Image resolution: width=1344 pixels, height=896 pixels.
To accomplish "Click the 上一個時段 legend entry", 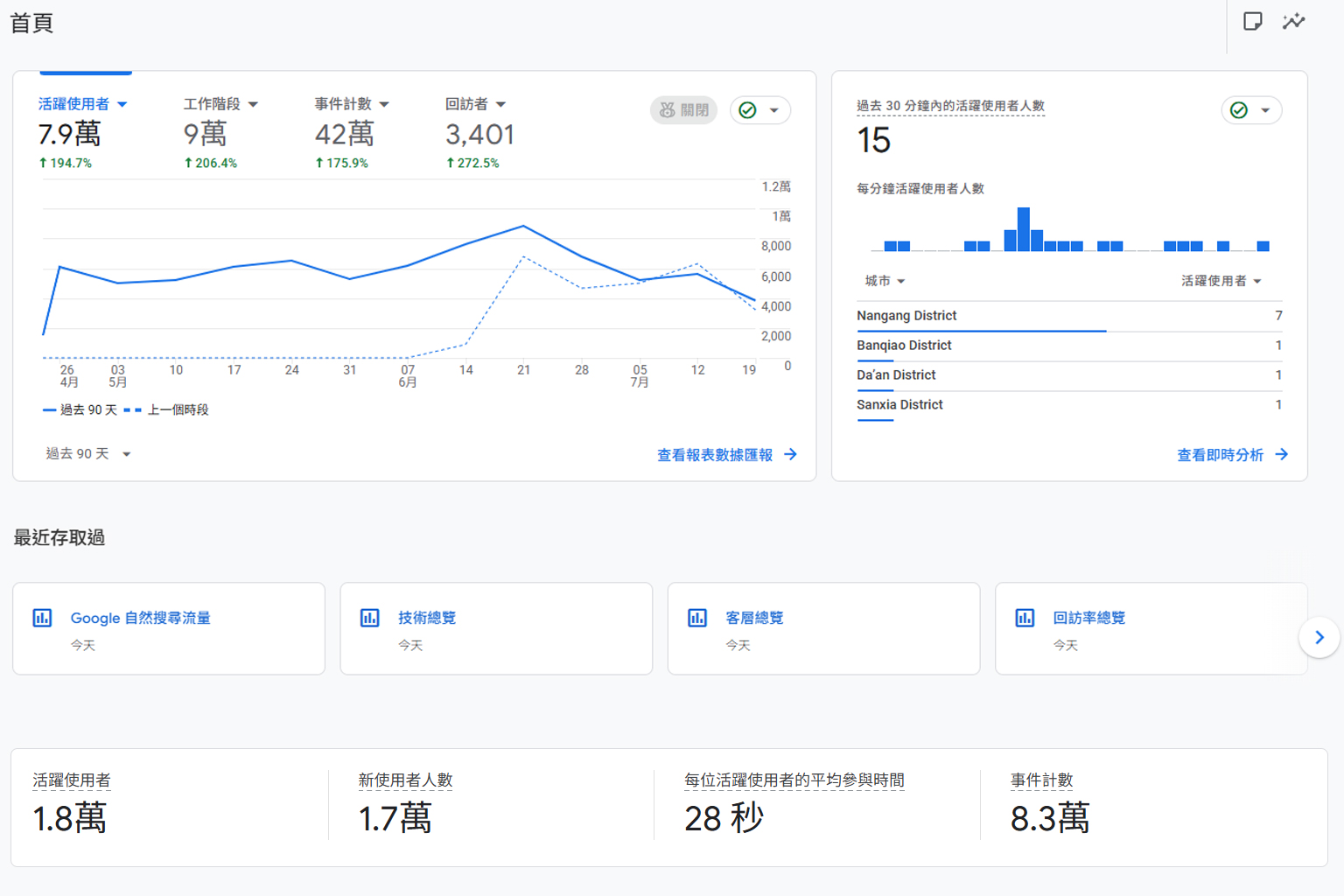I will [166, 409].
